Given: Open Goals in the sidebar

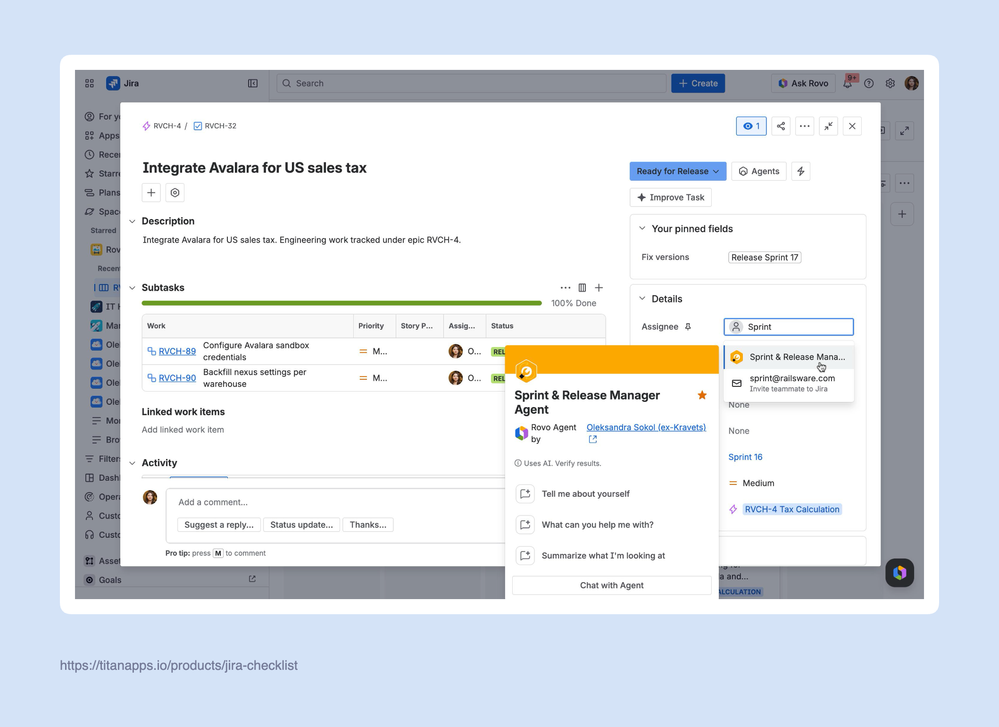Looking at the screenshot, I should coord(110,580).
